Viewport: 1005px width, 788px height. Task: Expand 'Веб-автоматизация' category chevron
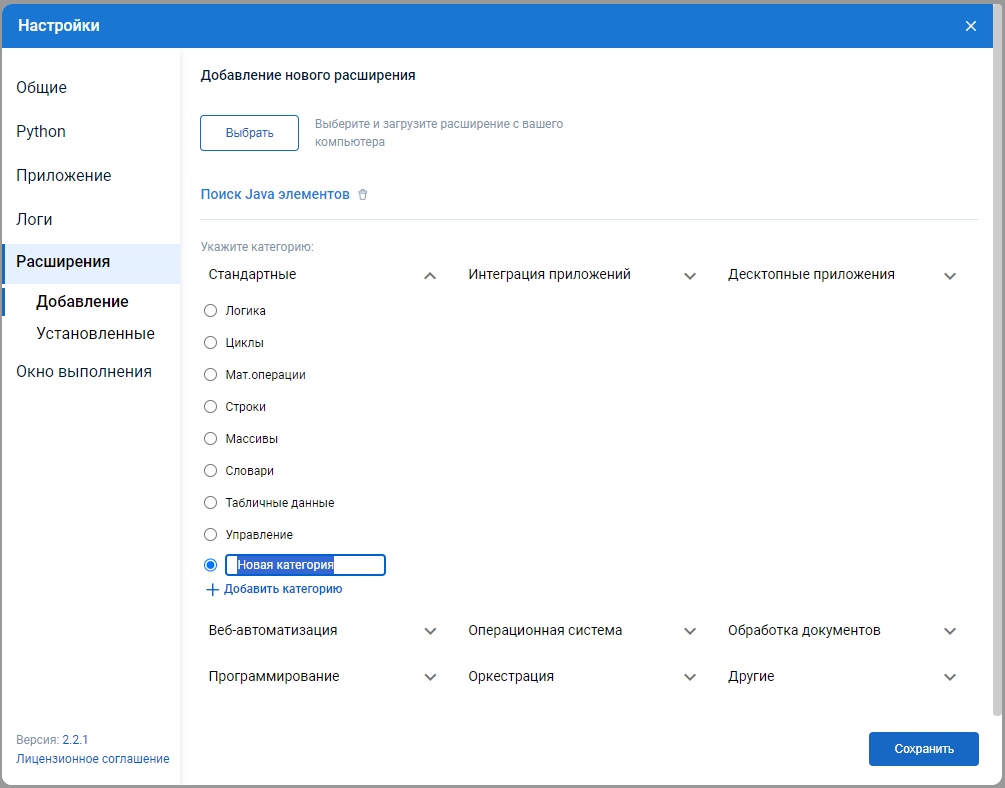(430, 631)
